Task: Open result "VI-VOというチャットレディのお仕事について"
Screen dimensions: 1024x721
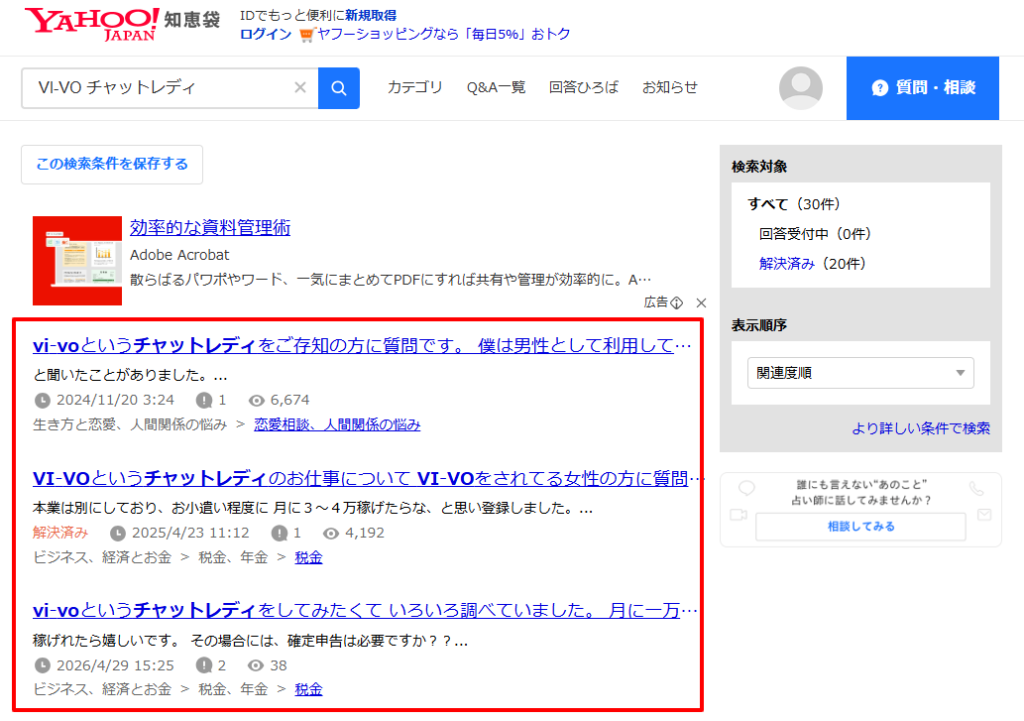Action: [368, 479]
